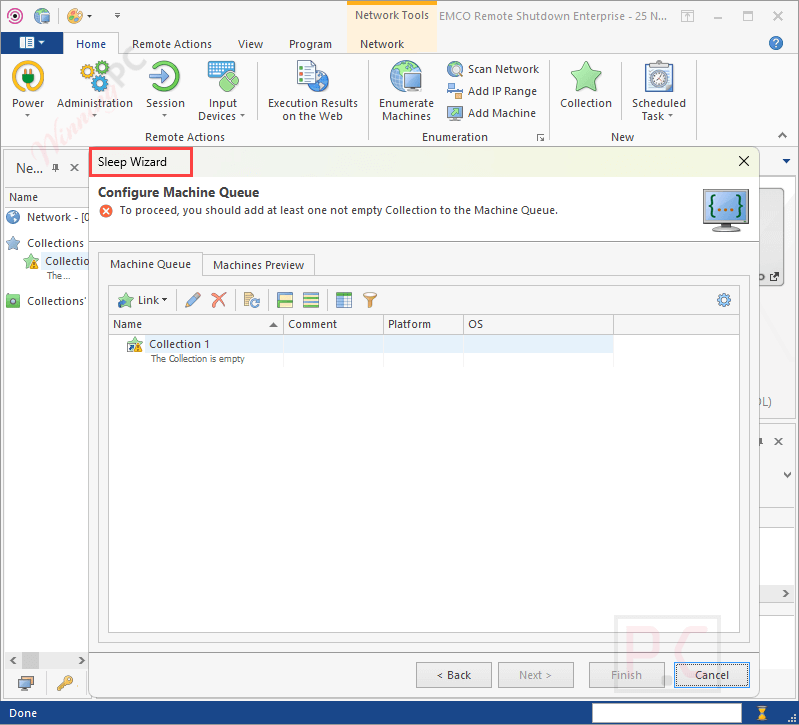799x725 pixels.
Task: Open the Link dropdown in the queue toolbar
Action: pyautogui.click(x=143, y=300)
